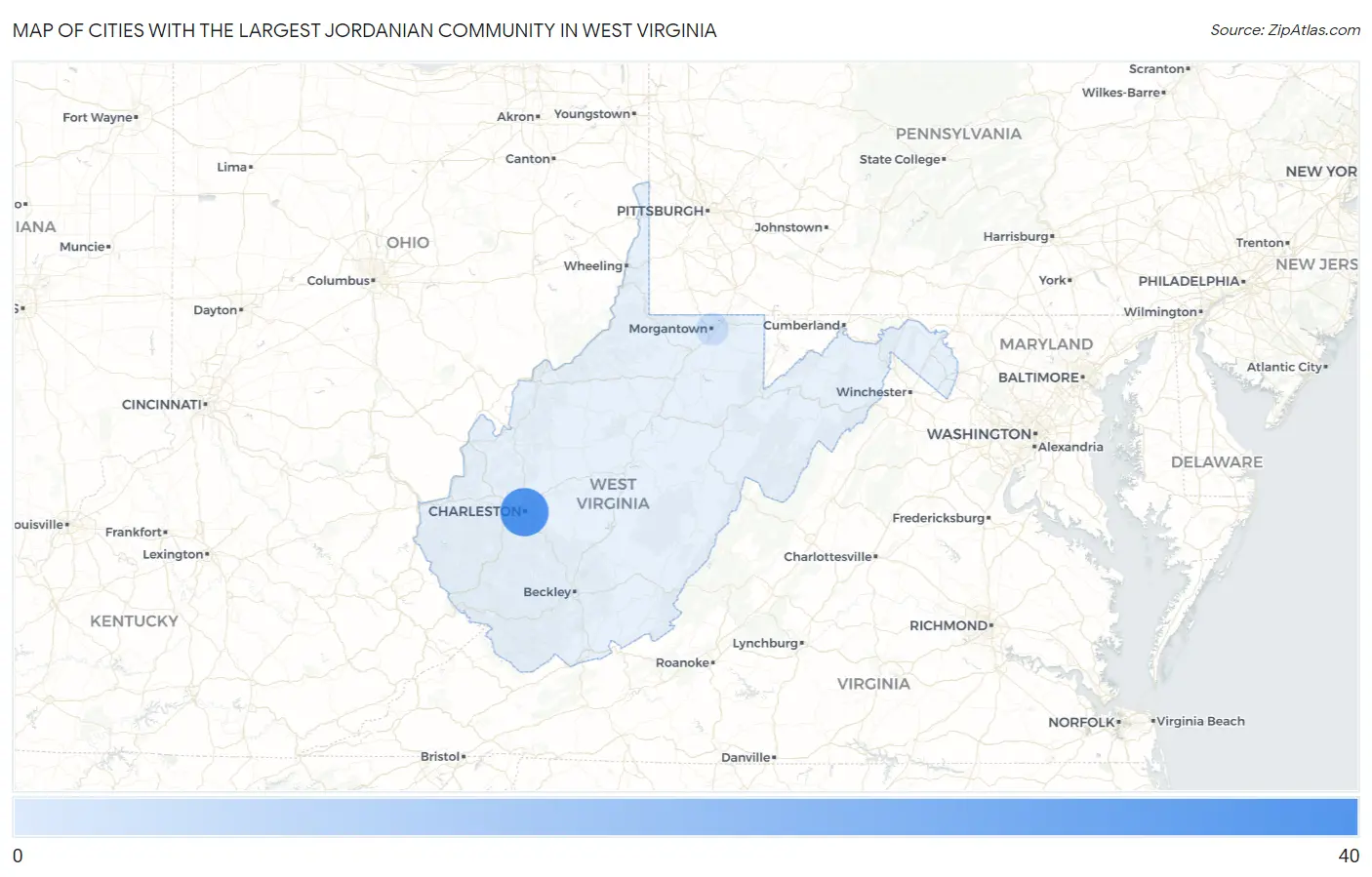Click the 'Wilmington' city label

1160,312
